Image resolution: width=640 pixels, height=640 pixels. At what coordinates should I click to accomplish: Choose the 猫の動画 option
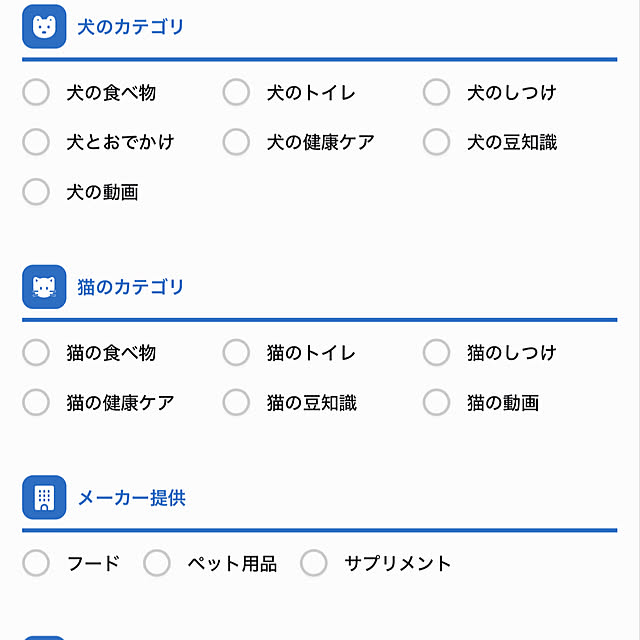tap(436, 403)
